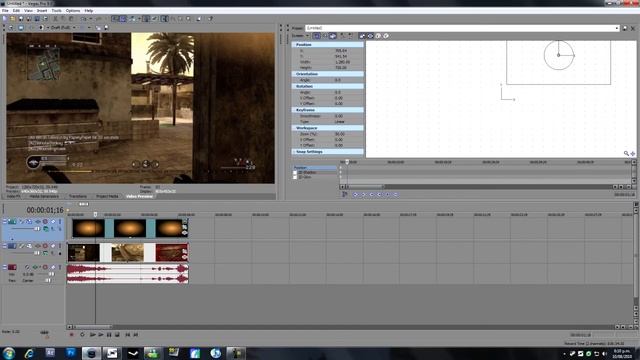Save the project via toolbar disk icon

[x=21, y=19]
